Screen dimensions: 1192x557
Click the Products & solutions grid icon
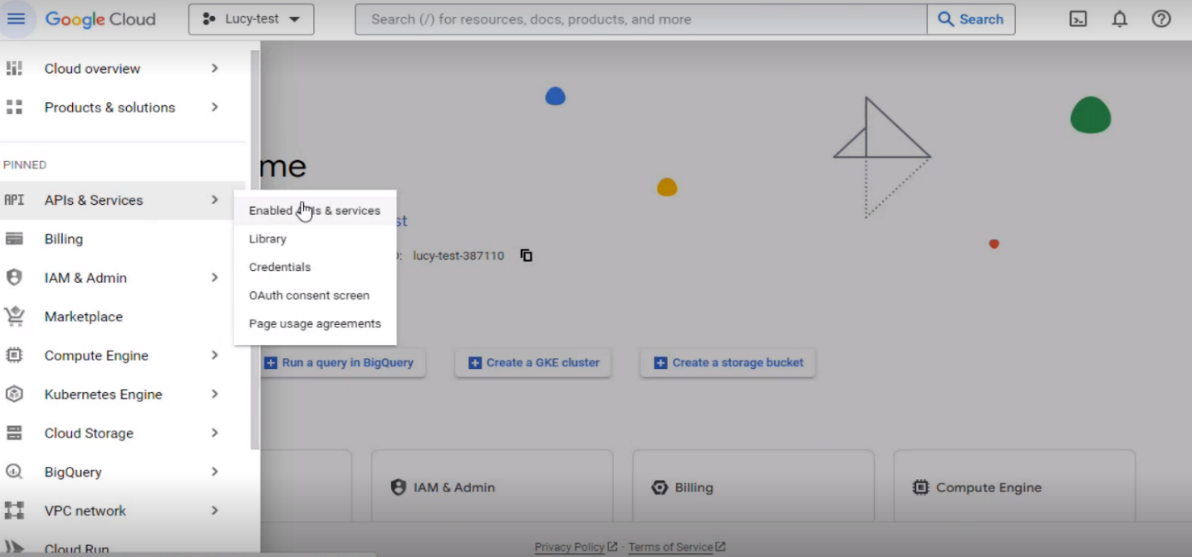click(14, 107)
